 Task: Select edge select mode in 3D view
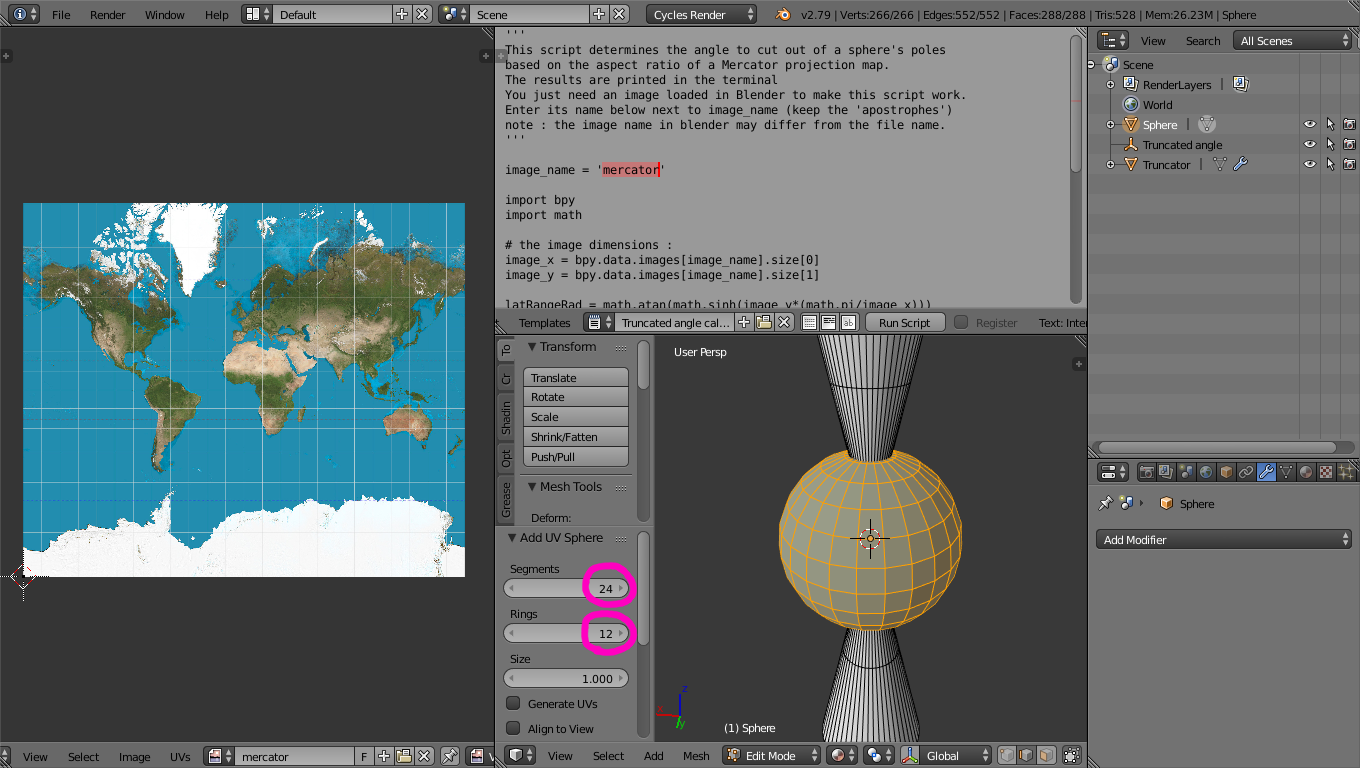[1027, 756]
